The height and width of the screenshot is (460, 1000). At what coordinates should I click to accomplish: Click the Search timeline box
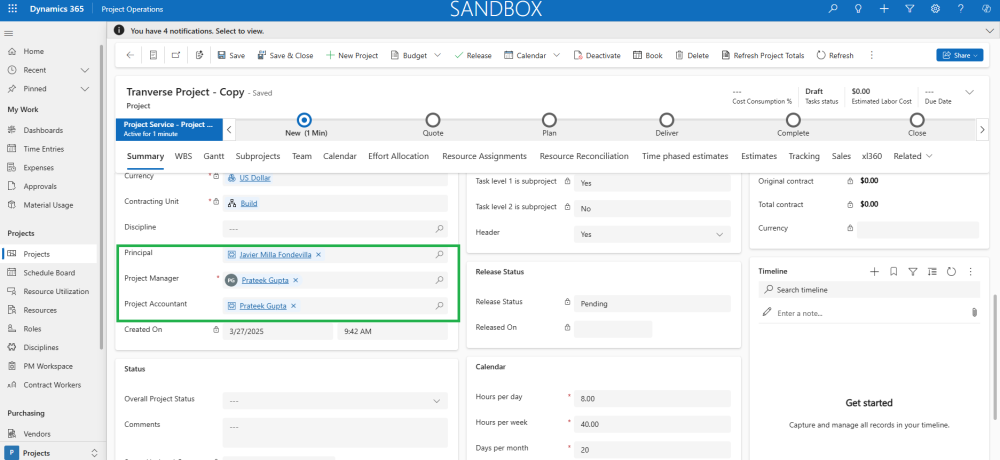[x=869, y=290]
